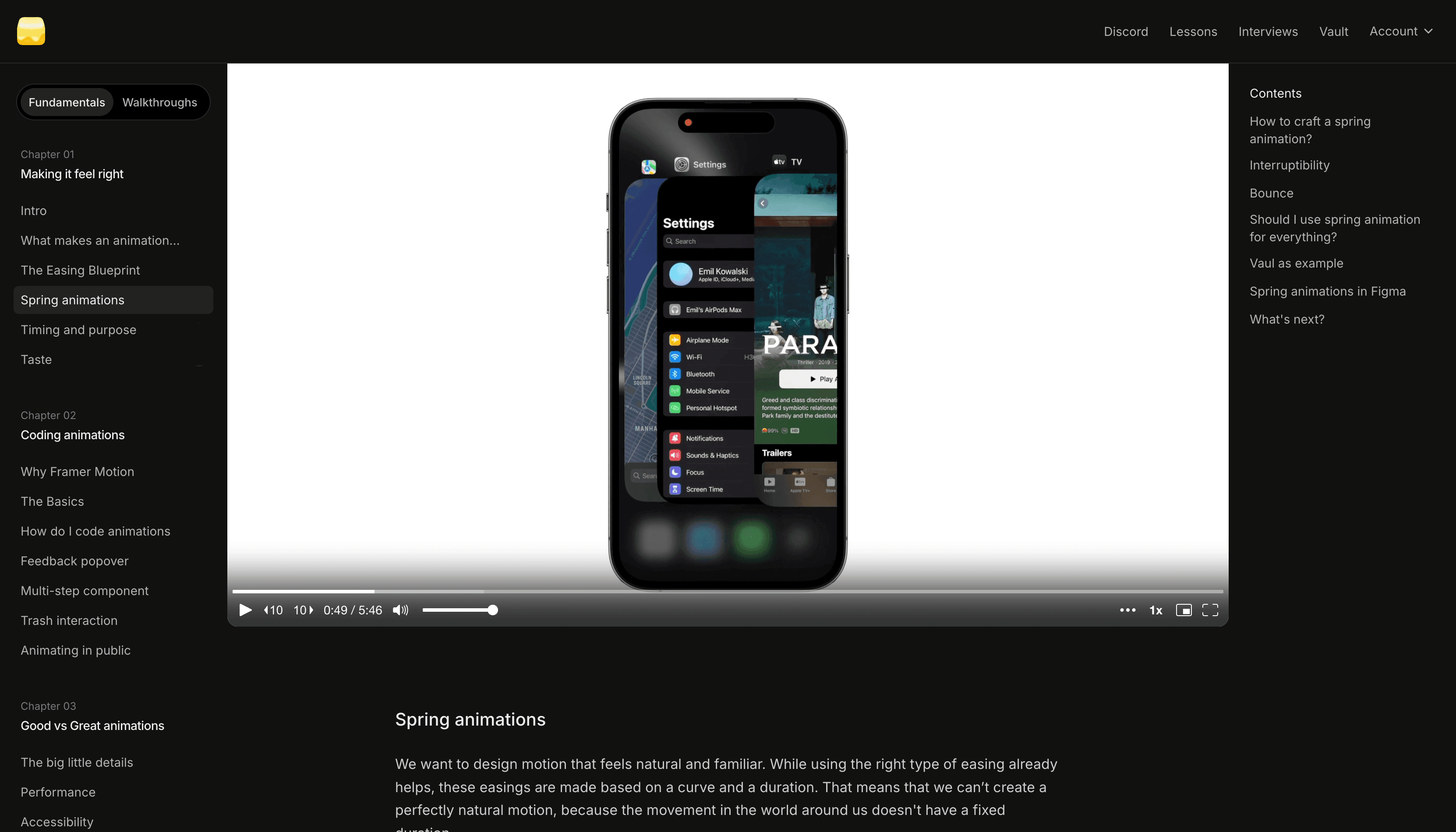The height and width of the screenshot is (832, 1456).
Task: Drag the volume slider to adjust level
Action: [492, 610]
